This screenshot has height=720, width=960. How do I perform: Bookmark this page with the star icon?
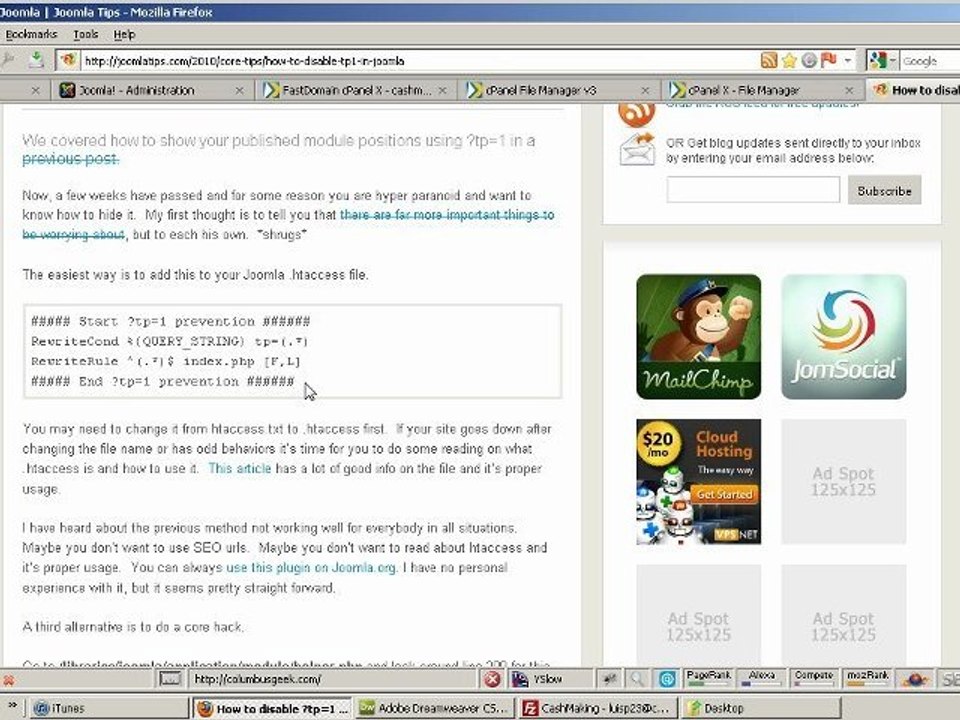[789, 60]
